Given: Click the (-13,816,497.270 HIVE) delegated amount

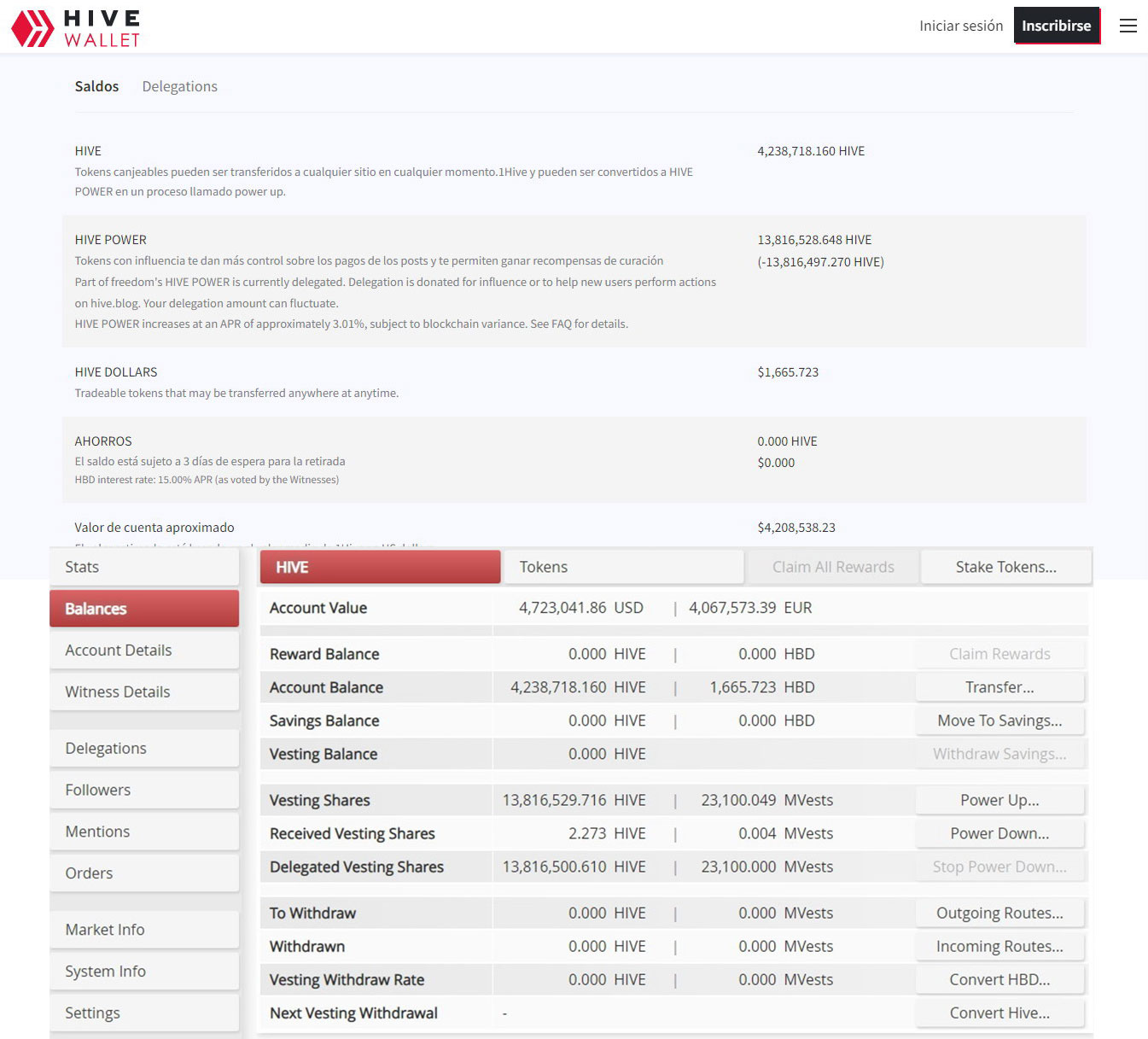Looking at the screenshot, I should tap(820, 262).
